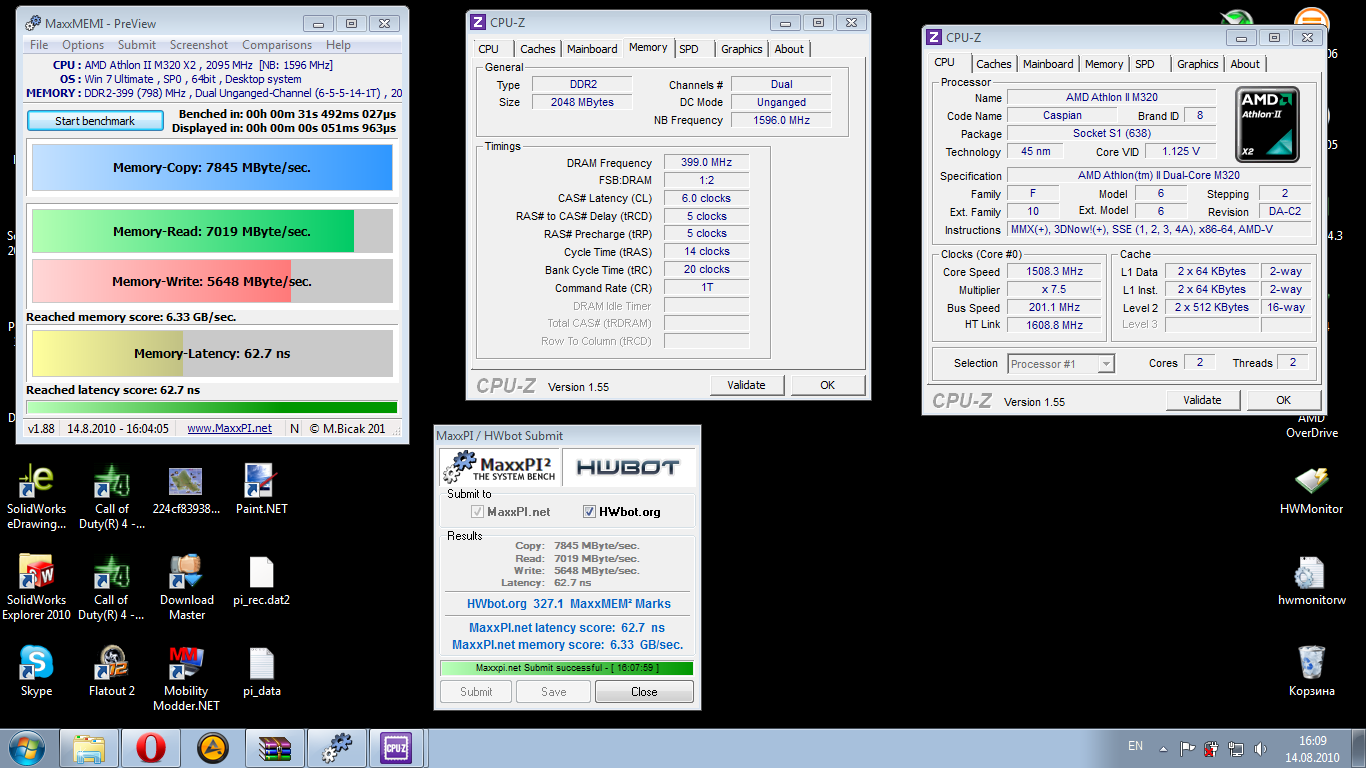1366x768 pixels.
Task: Open the Comparisons menu in MaxxMEM
Action: 277,45
